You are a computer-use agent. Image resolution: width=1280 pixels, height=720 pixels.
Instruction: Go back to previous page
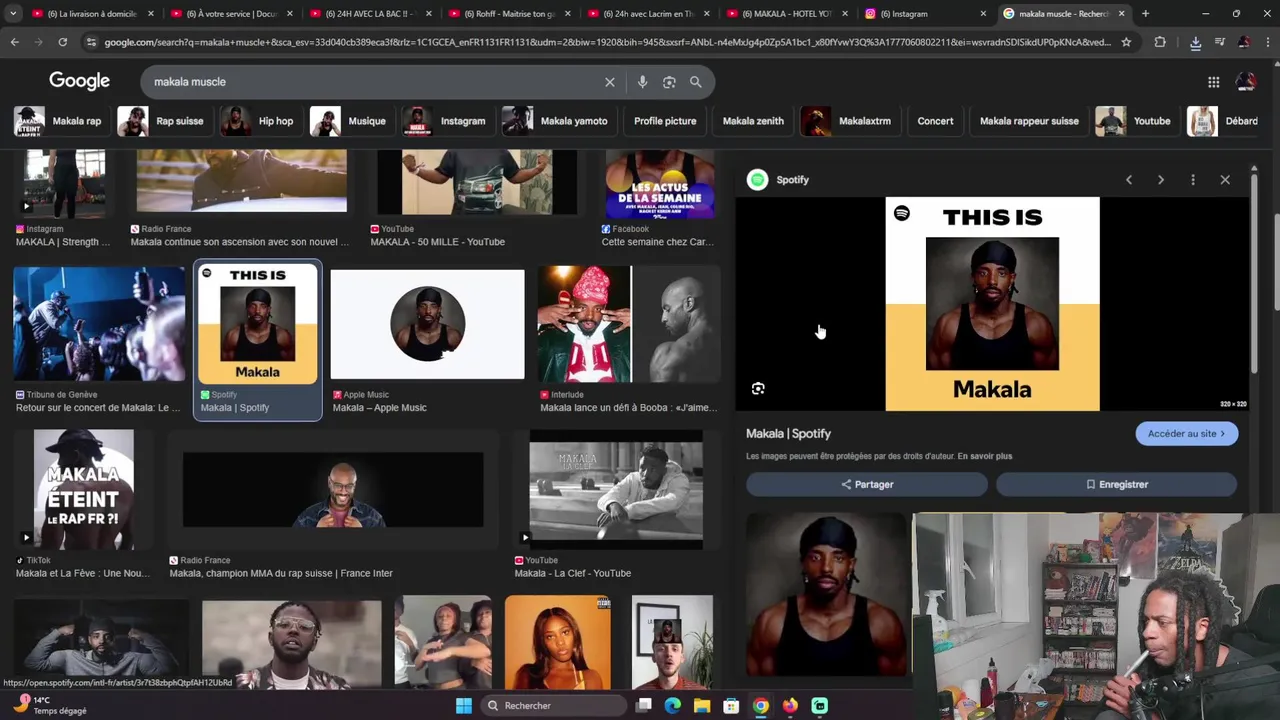[x=14, y=42]
